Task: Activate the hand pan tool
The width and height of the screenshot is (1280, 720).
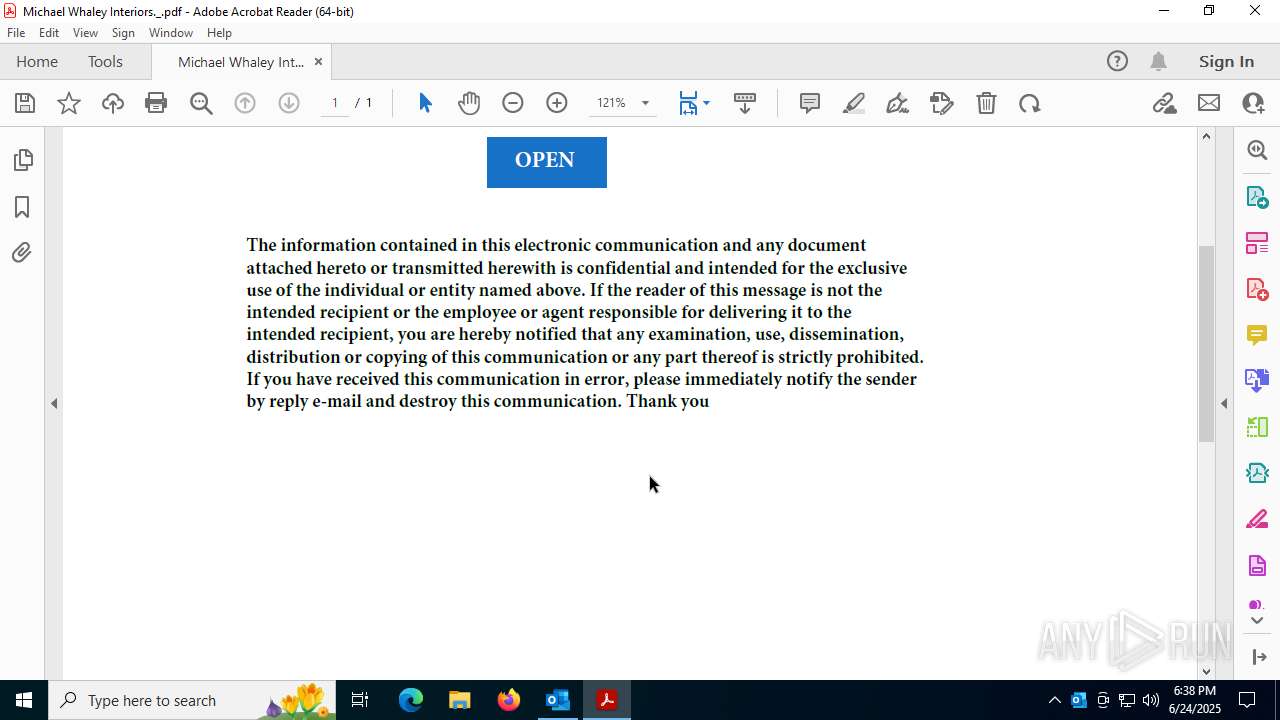Action: [469, 103]
